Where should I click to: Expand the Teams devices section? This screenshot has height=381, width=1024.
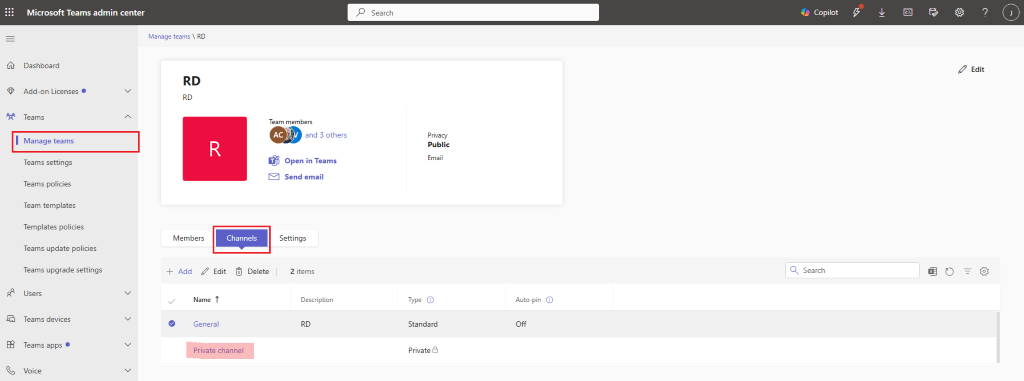tap(128, 319)
